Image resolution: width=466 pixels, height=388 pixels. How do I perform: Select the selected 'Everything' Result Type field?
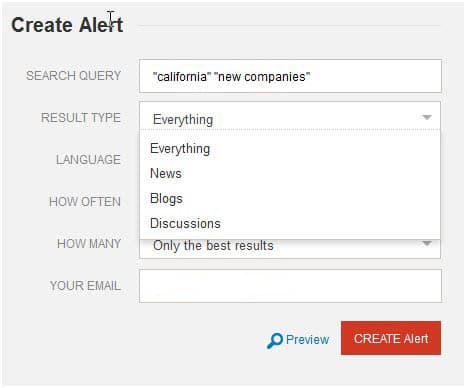(x=290, y=116)
